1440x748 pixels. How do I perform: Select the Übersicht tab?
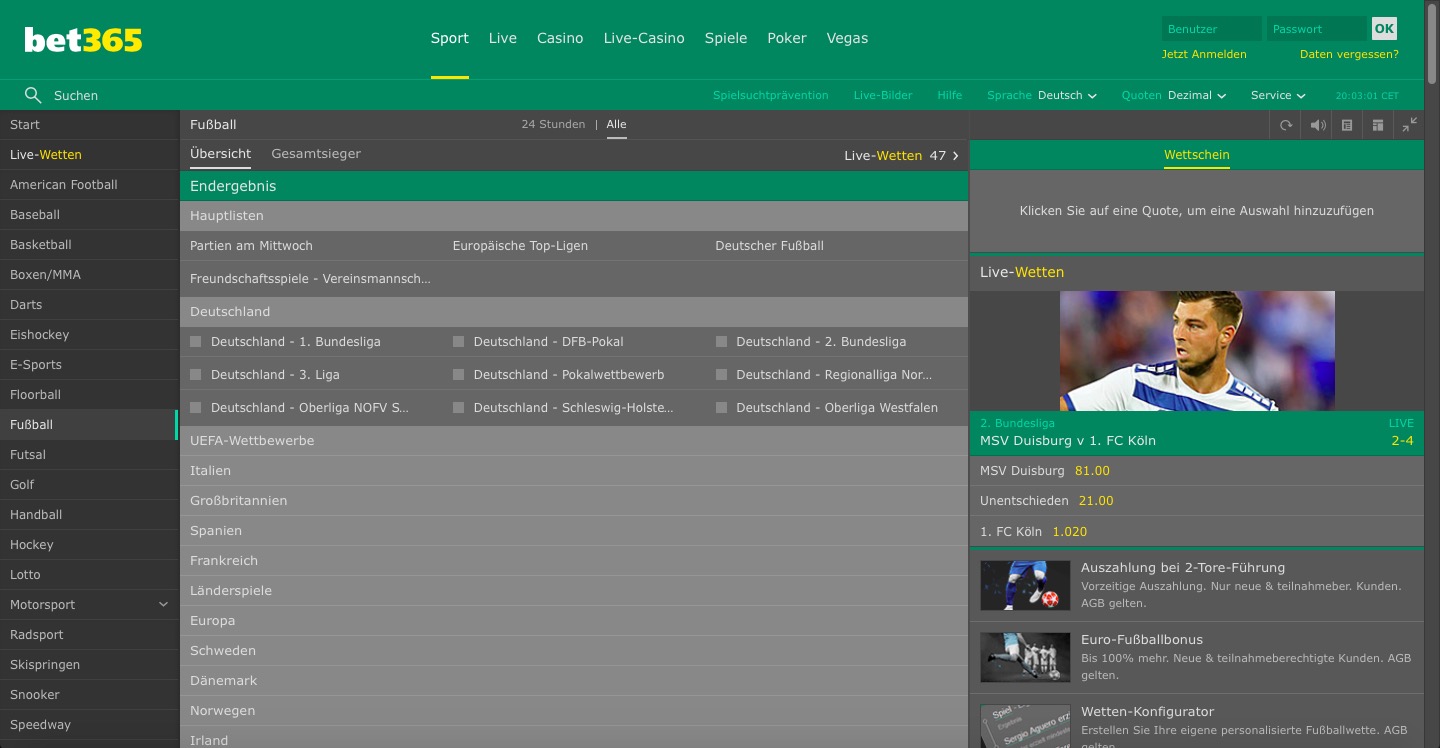(221, 154)
